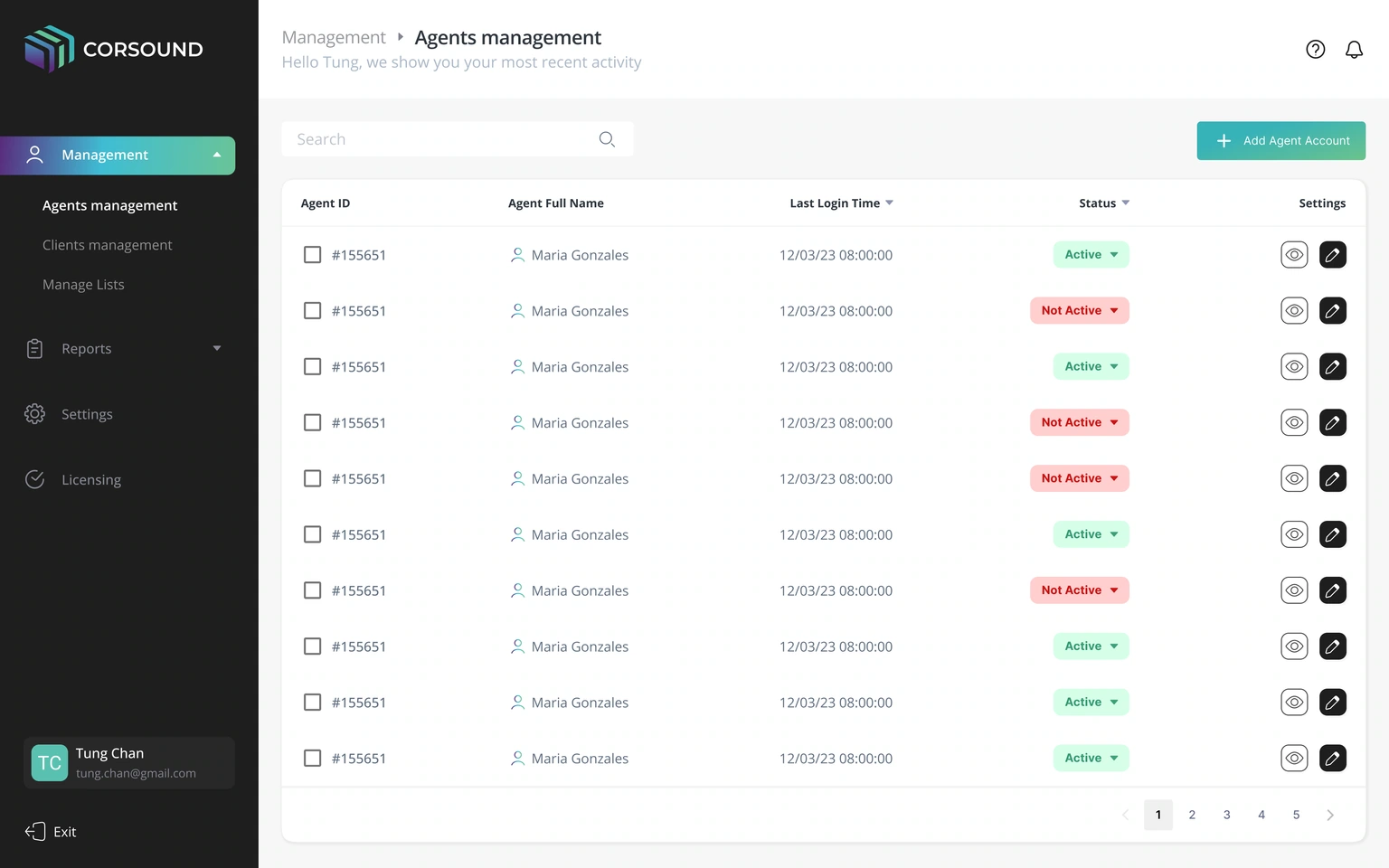Edit the last agent row with pencil icon
Screen dimensions: 1389x868
coord(1333,758)
